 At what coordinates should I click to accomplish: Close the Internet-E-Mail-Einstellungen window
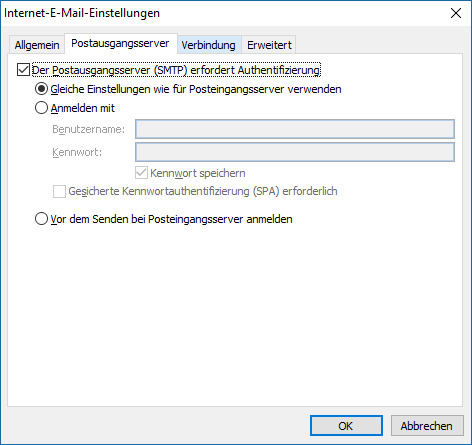[x=456, y=13]
